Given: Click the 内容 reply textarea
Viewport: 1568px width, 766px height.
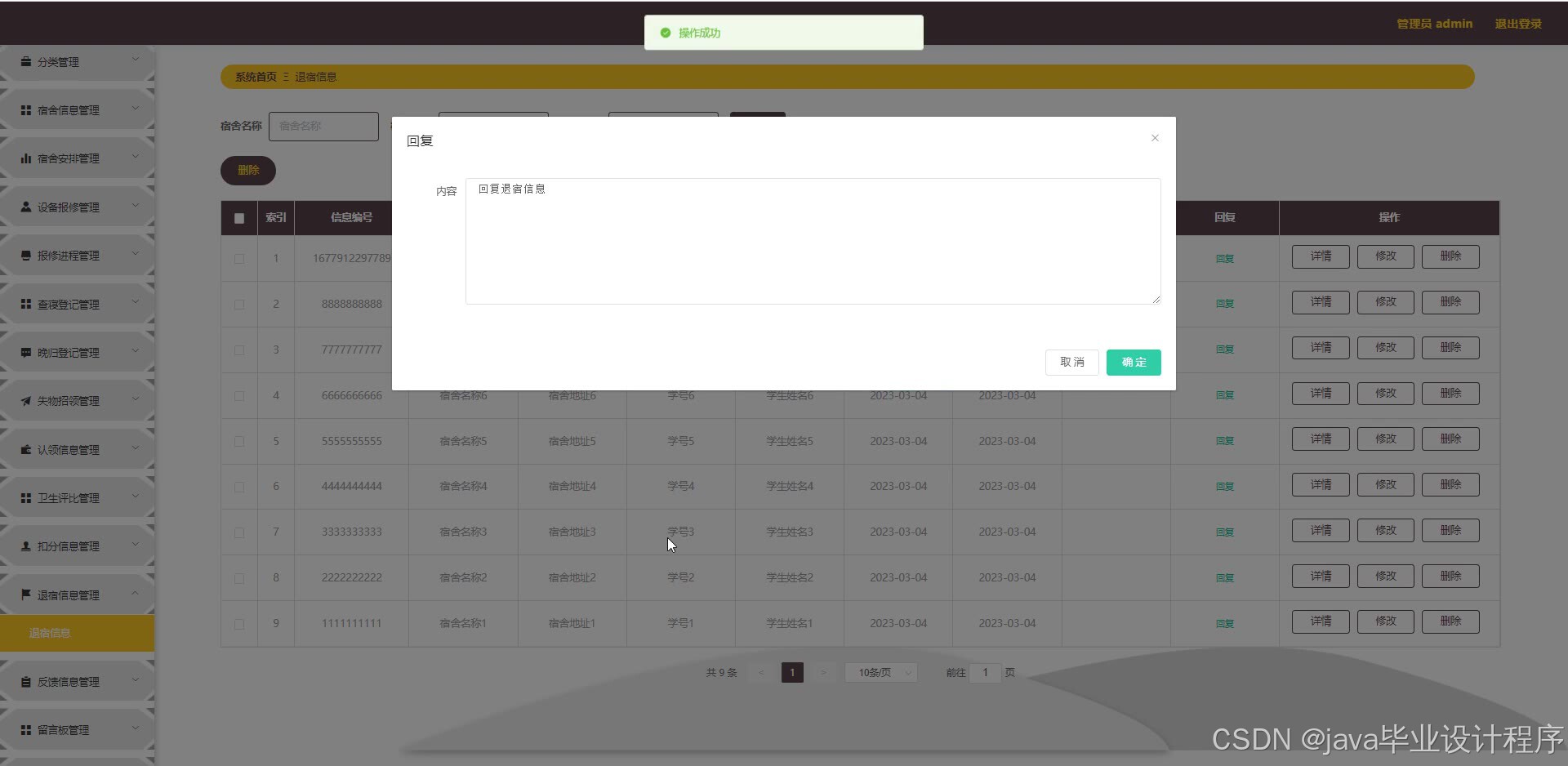Looking at the screenshot, I should 813,241.
